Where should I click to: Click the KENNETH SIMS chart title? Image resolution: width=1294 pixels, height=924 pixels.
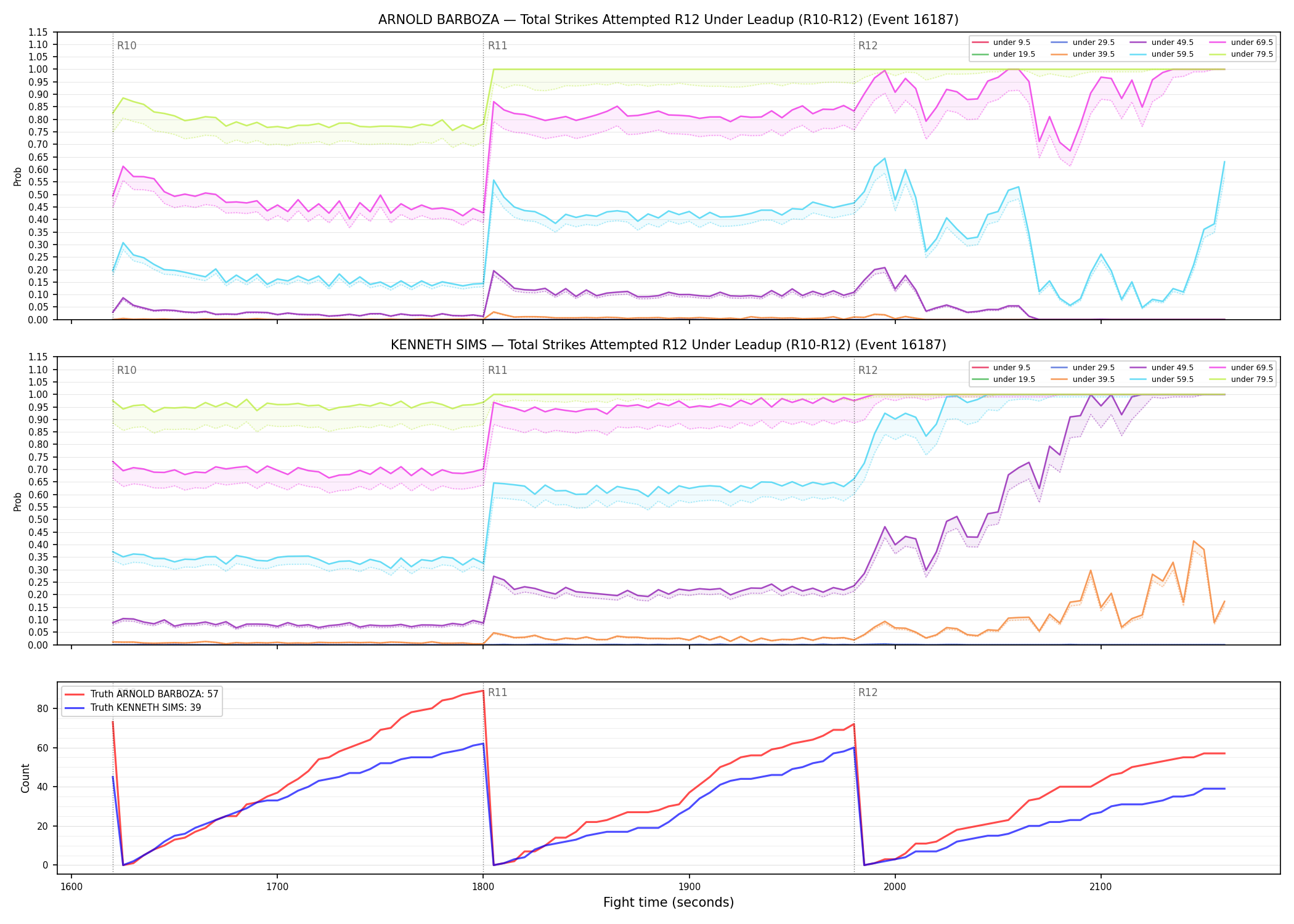tap(668, 345)
